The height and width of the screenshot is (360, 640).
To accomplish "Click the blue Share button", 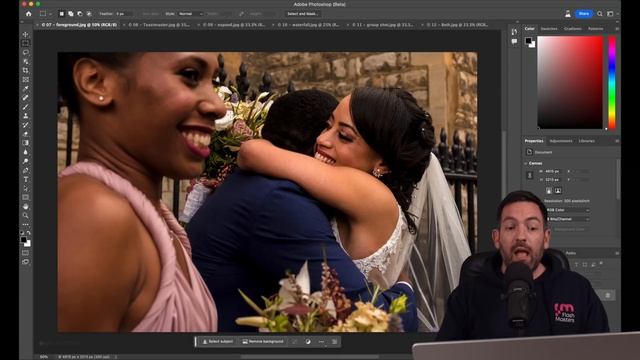I will 584,14.
